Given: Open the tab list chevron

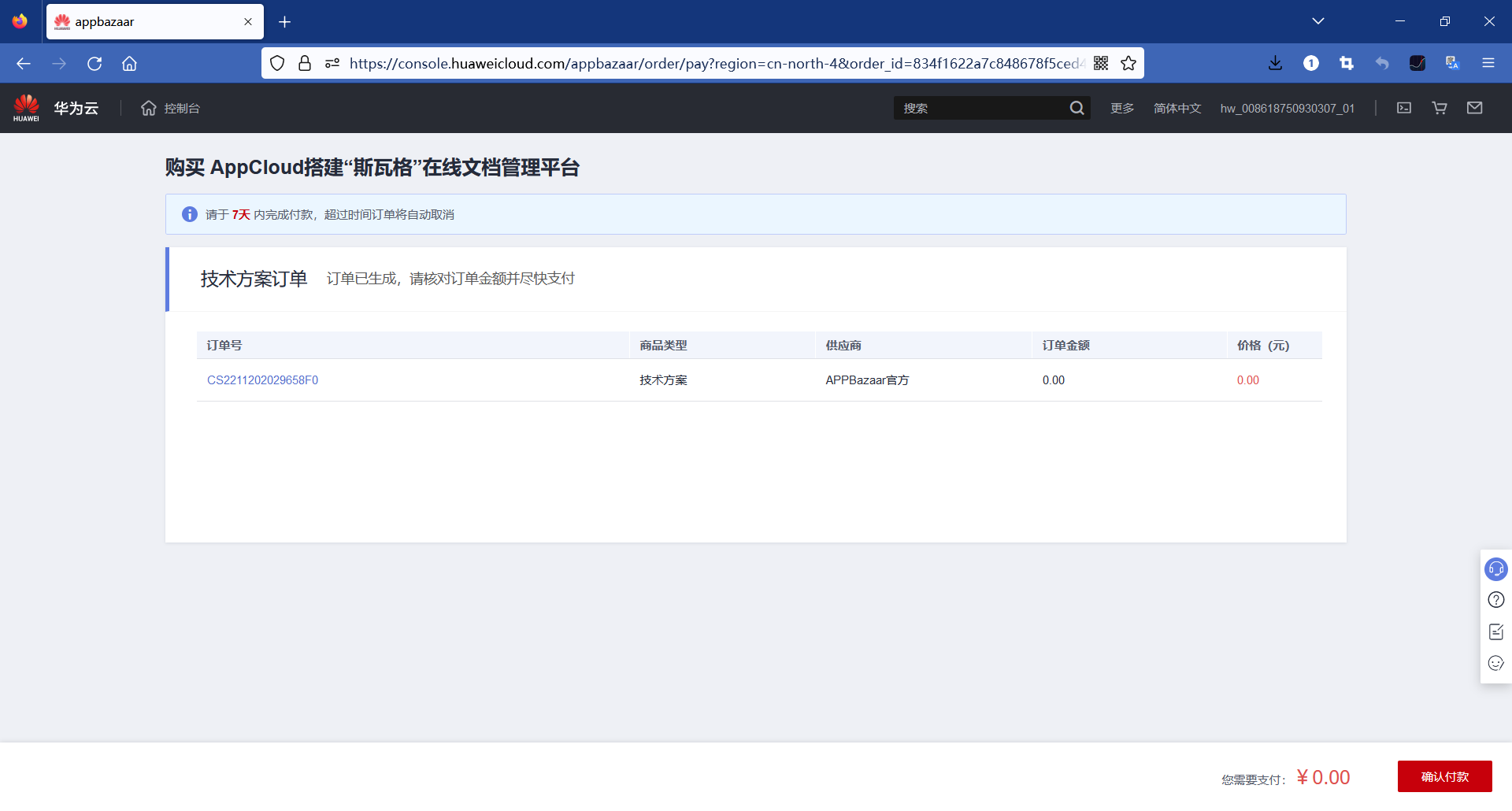Looking at the screenshot, I should click(x=1319, y=21).
